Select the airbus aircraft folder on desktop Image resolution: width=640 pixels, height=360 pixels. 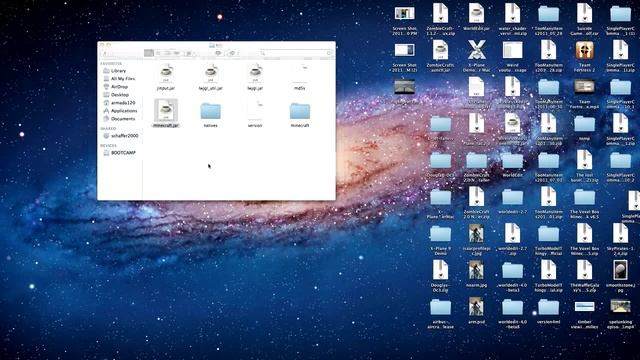440,313
